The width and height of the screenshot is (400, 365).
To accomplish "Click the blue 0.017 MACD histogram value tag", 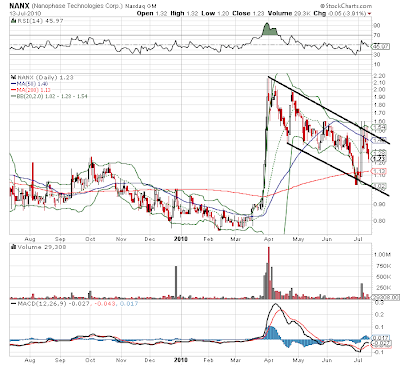I will click(x=380, y=338).
